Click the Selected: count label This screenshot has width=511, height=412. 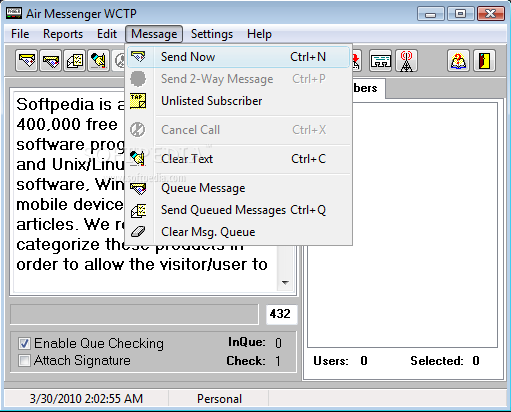click(x=445, y=361)
